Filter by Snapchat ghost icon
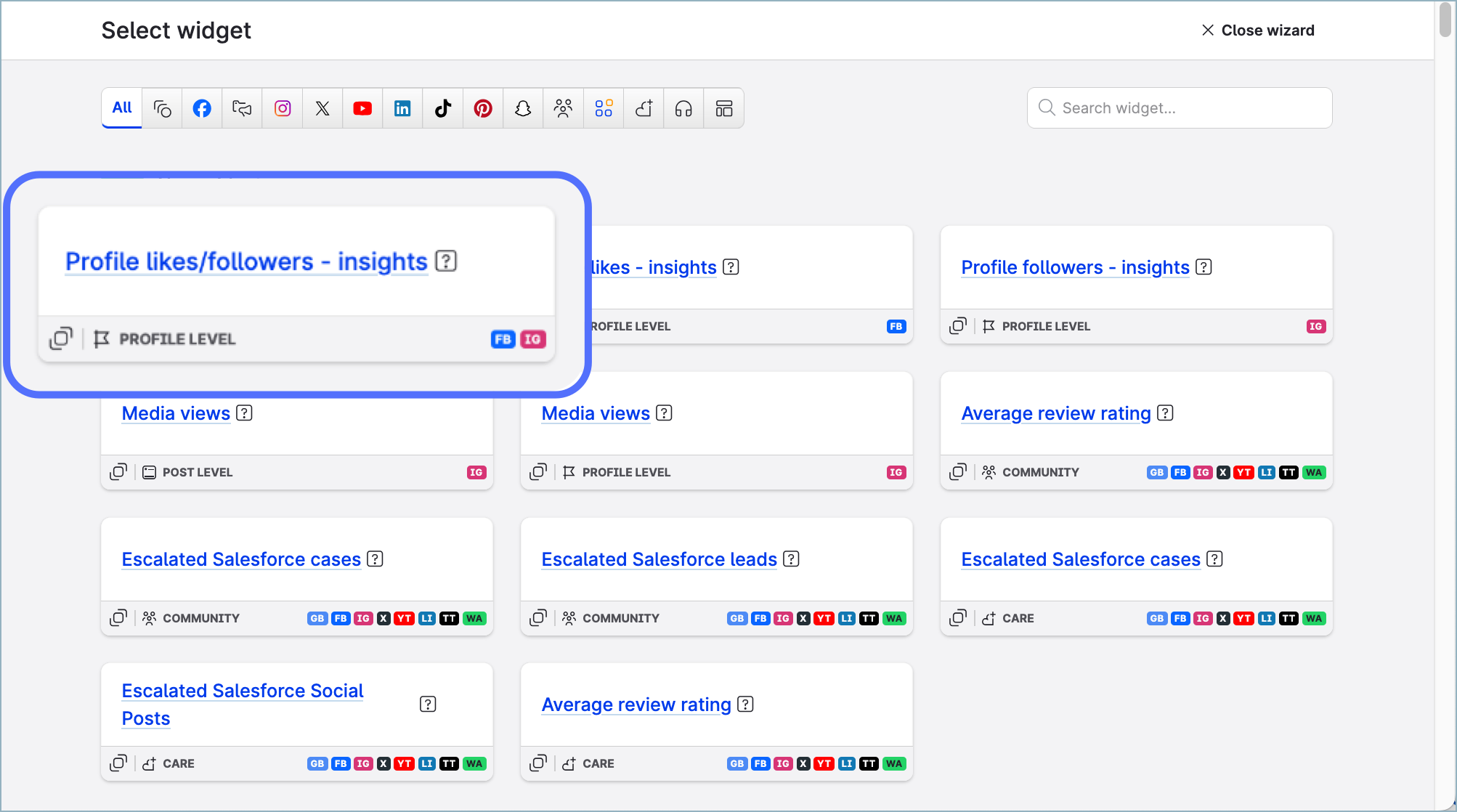 (x=523, y=108)
